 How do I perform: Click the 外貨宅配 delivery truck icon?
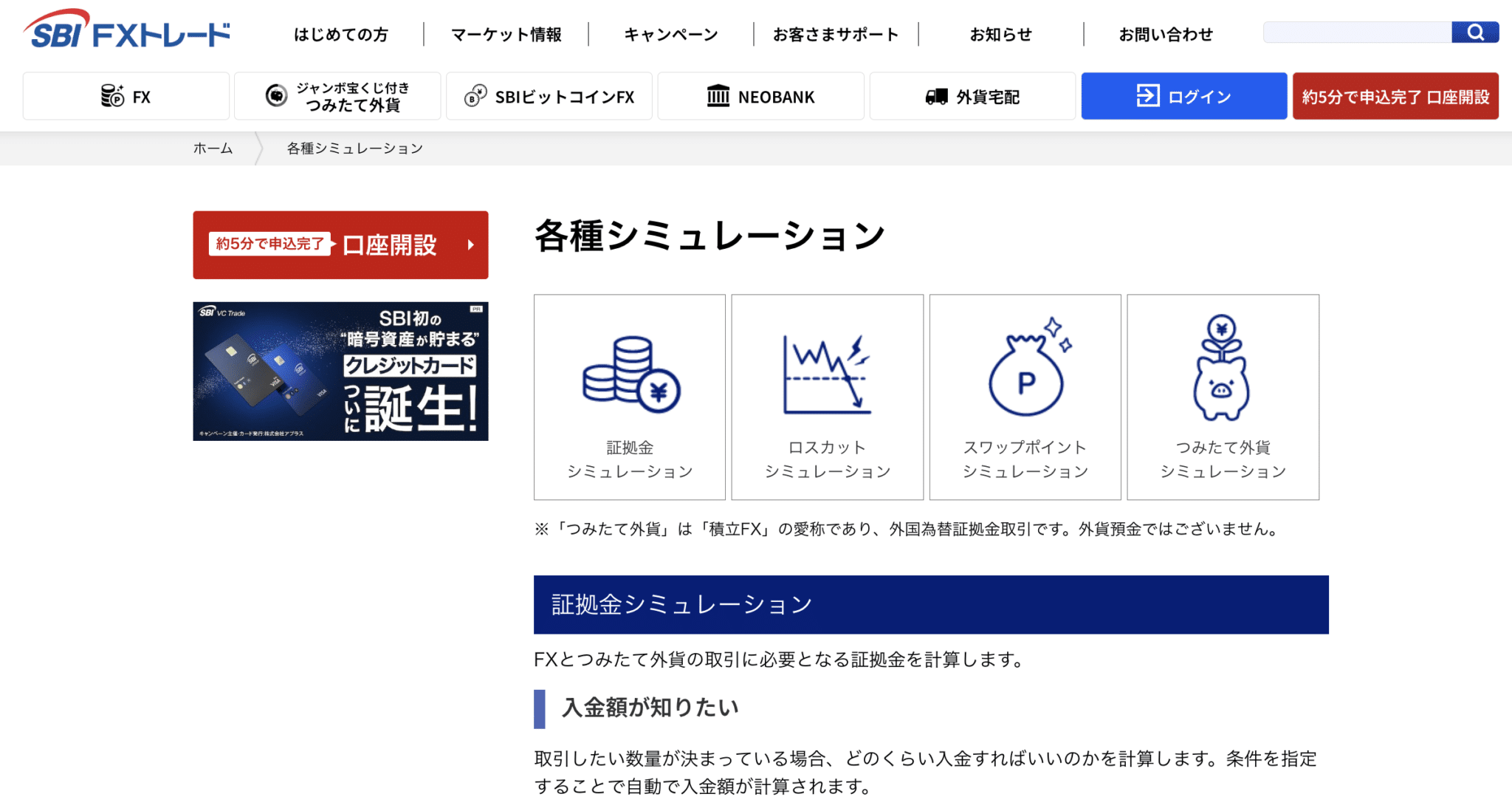pos(937,97)
